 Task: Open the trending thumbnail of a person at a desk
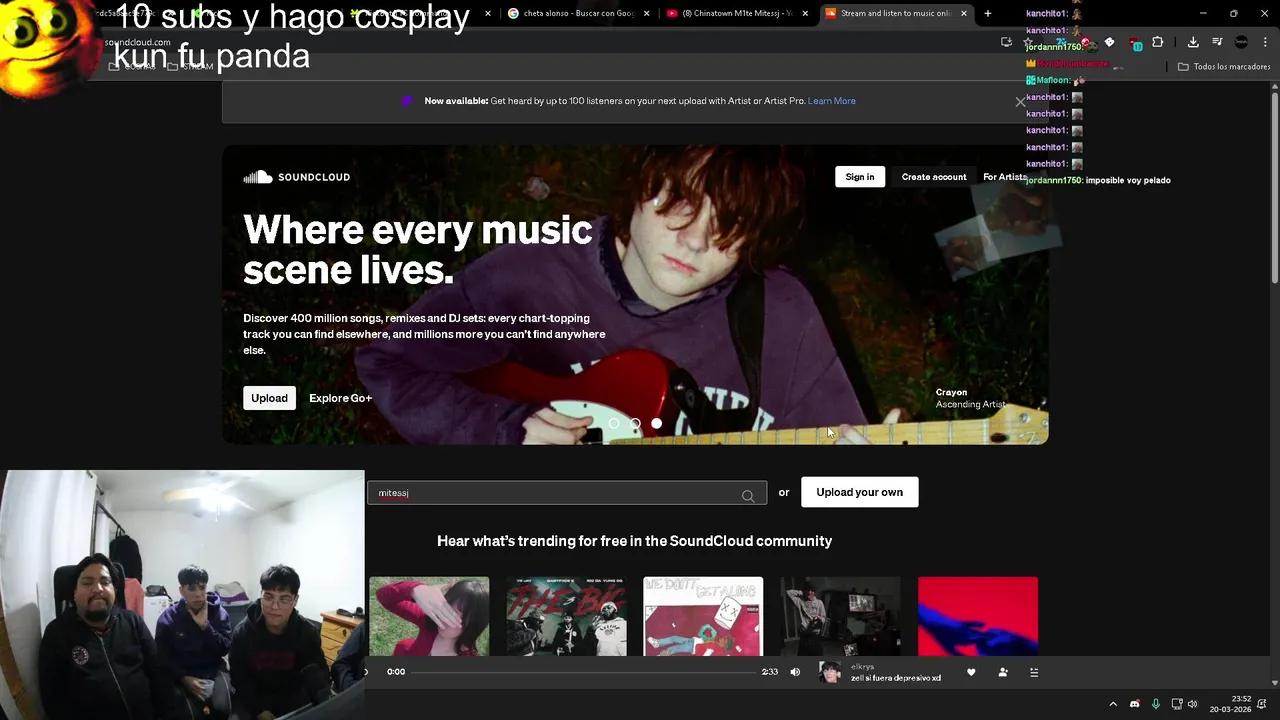tap(840, 617)
